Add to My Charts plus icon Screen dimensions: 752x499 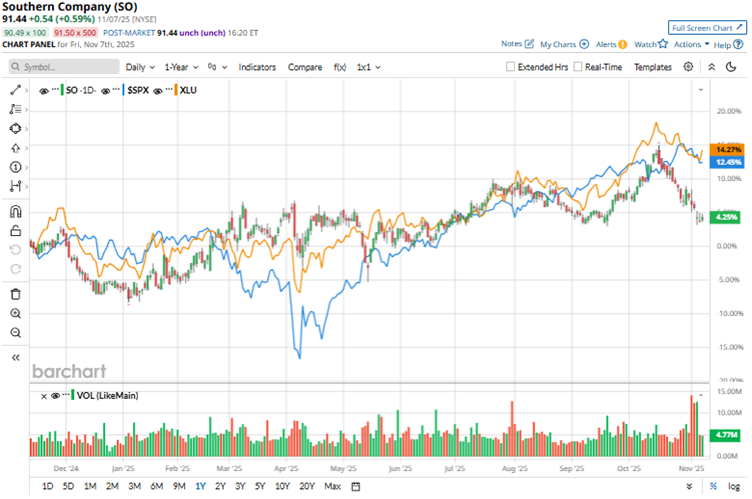click(x=584, y=44)
